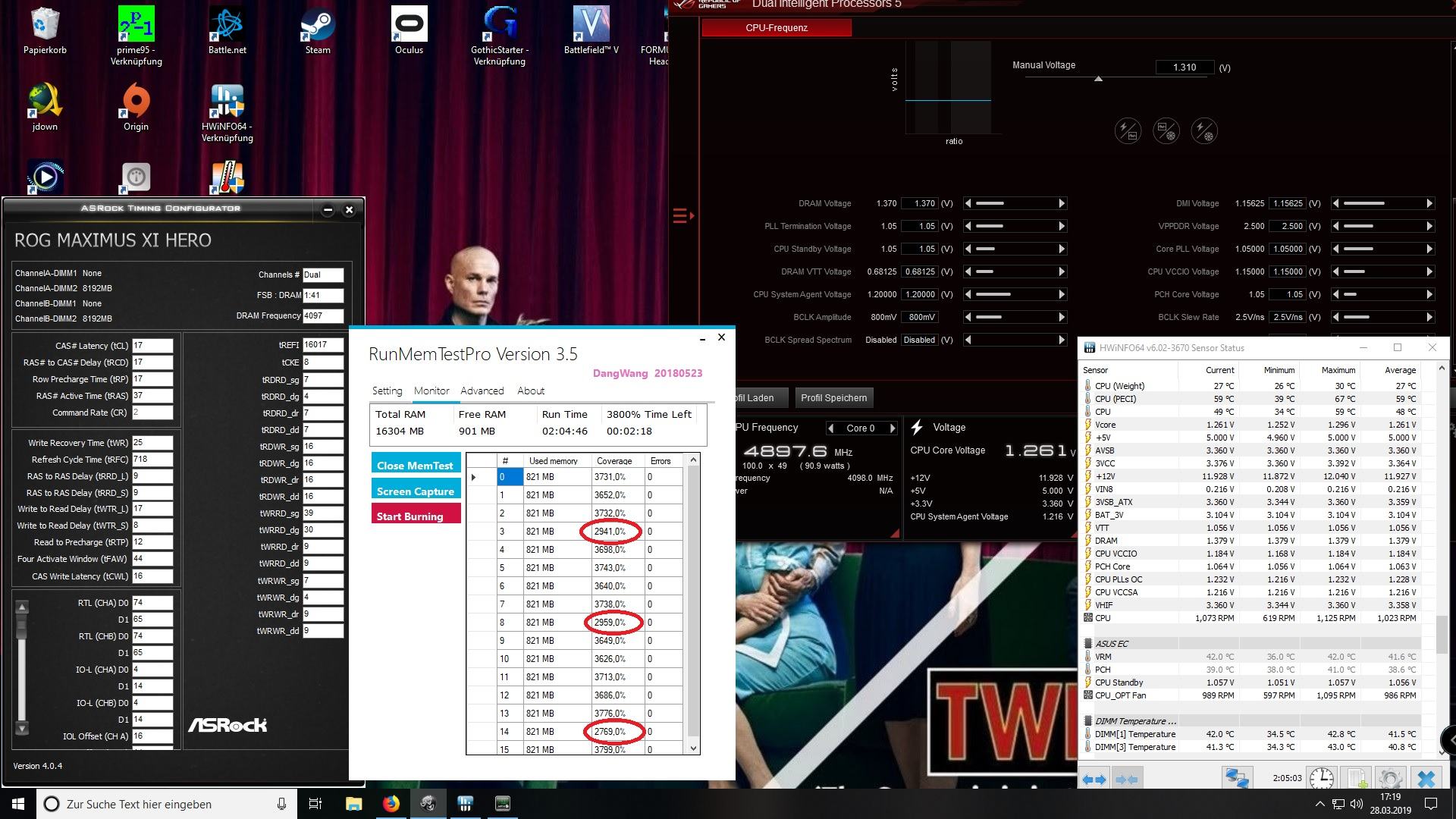Viewport: 1456px width, 819px height.
Task: Open Oculus desktop icon
Action: 409,30
